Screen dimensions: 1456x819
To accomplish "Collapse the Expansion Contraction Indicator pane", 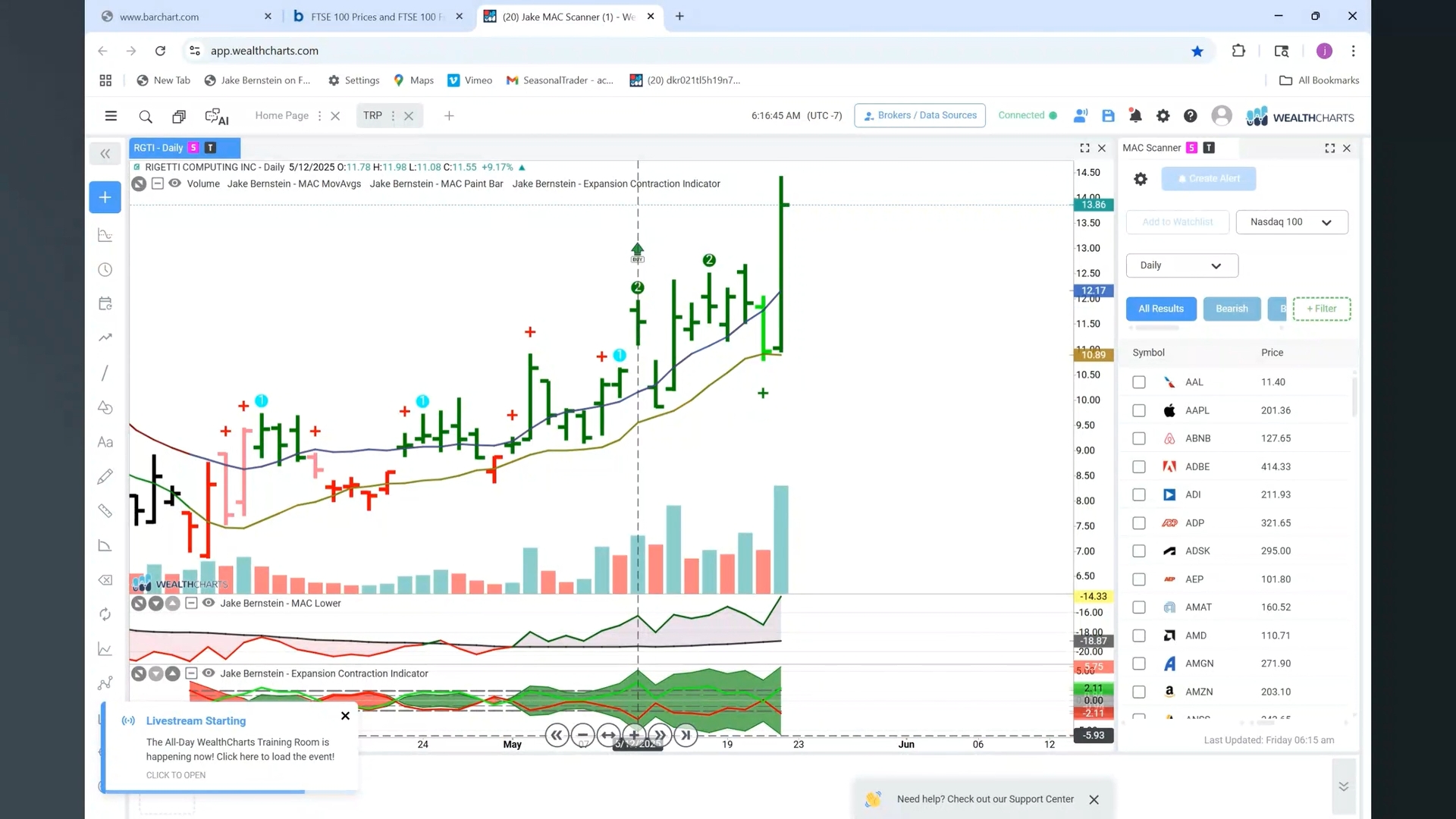I will [x=191, y=673].
